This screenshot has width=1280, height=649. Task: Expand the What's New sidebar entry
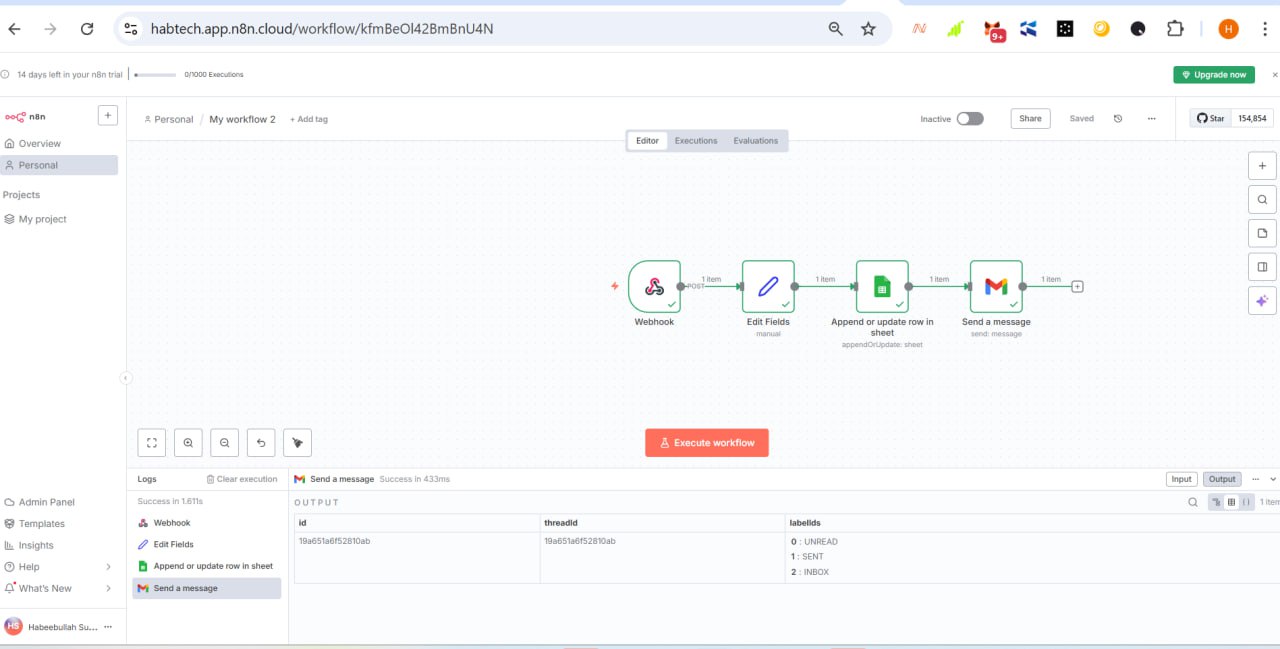coord(108,588)
